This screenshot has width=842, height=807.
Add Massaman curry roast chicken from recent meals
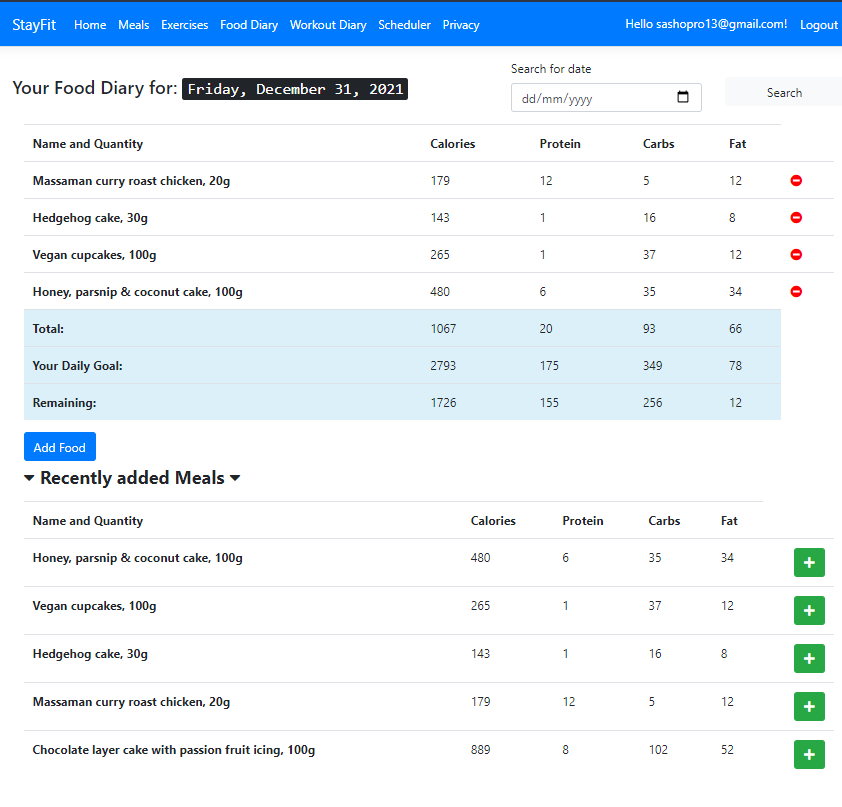click(809, 707)
